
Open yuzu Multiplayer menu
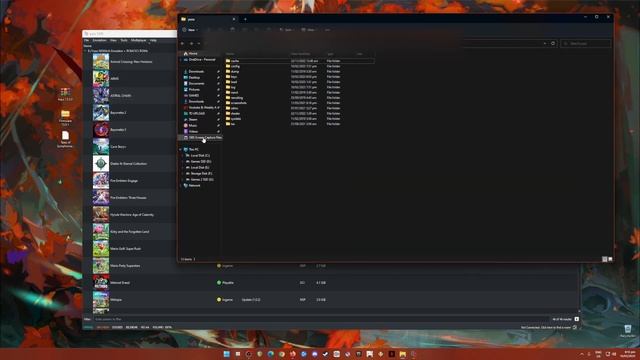pos(138,40)
